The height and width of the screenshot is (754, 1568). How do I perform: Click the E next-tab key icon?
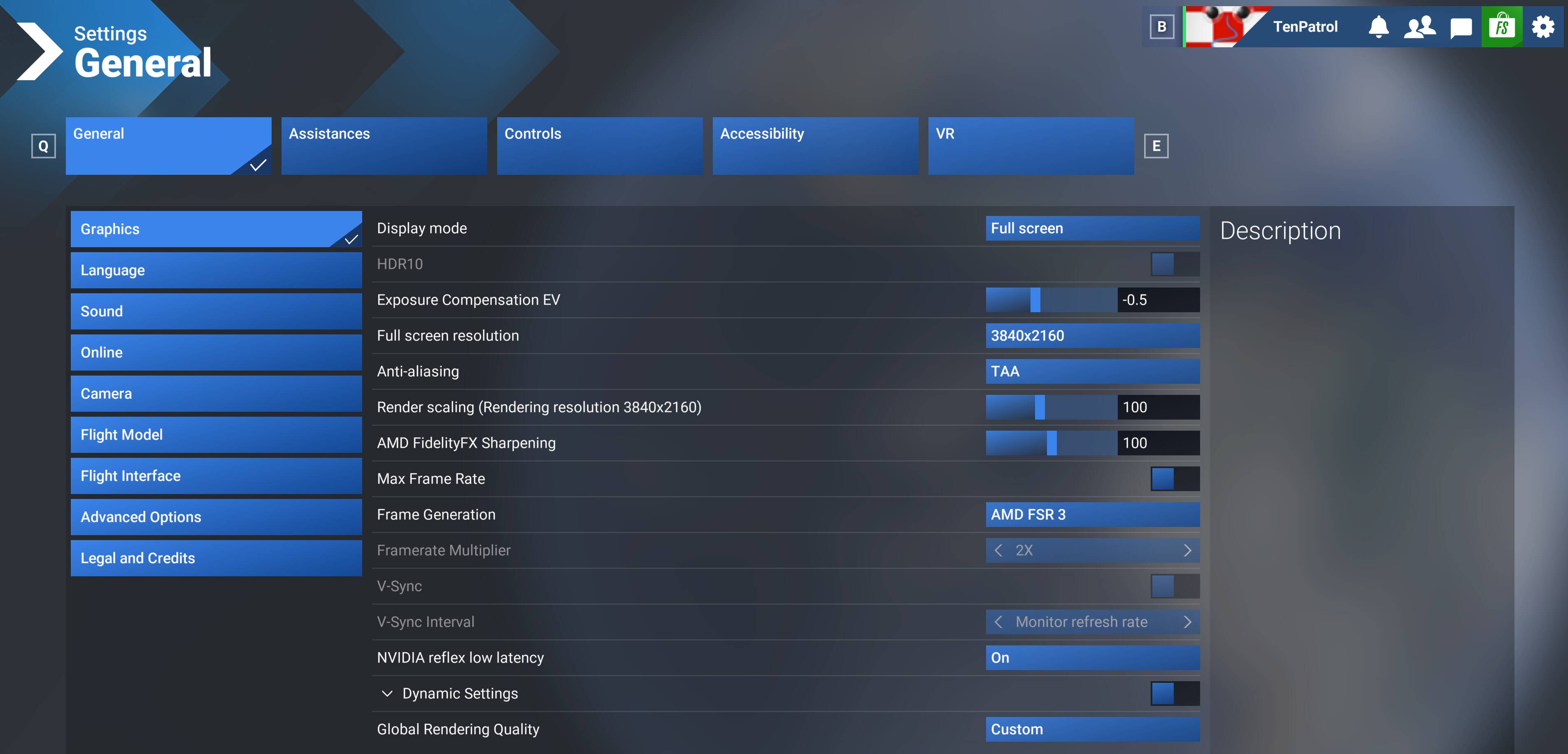pos(1156,146)
